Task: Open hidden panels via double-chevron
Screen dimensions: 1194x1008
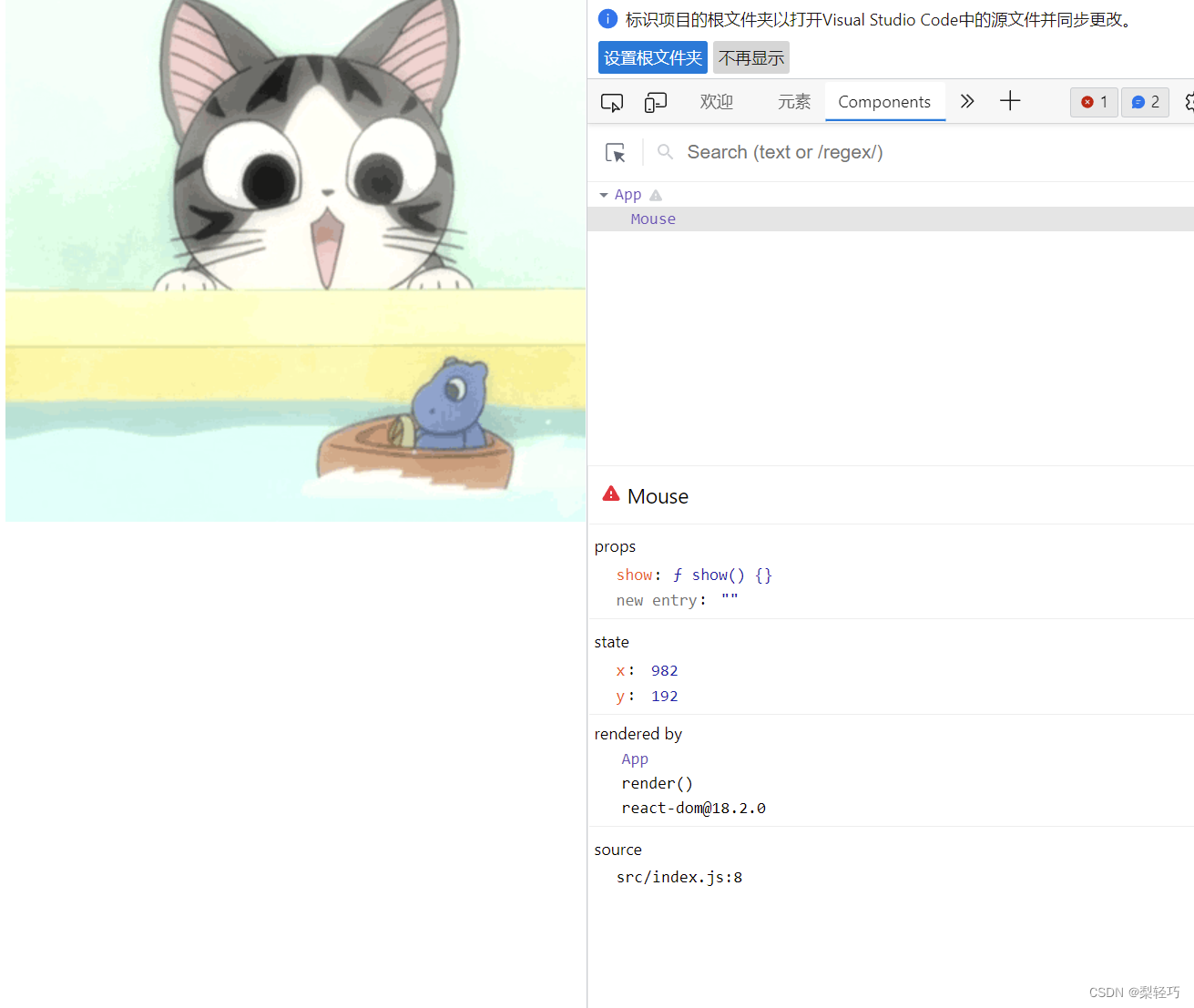Action: [966, 101]
